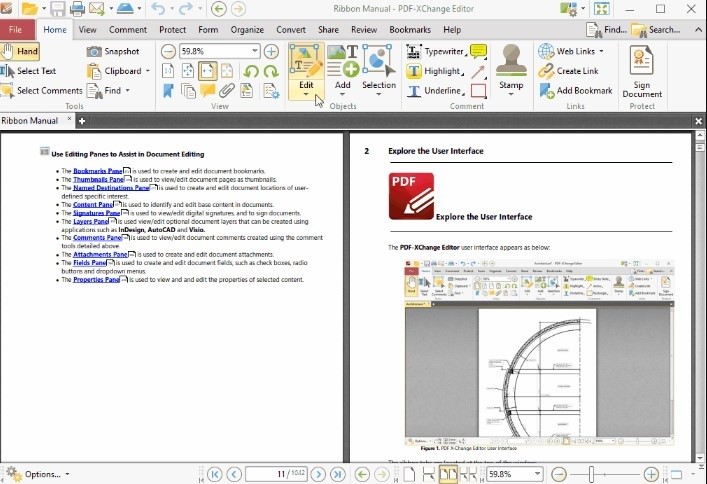Click the Search... button in tab bar

click(x=656, y=30)
